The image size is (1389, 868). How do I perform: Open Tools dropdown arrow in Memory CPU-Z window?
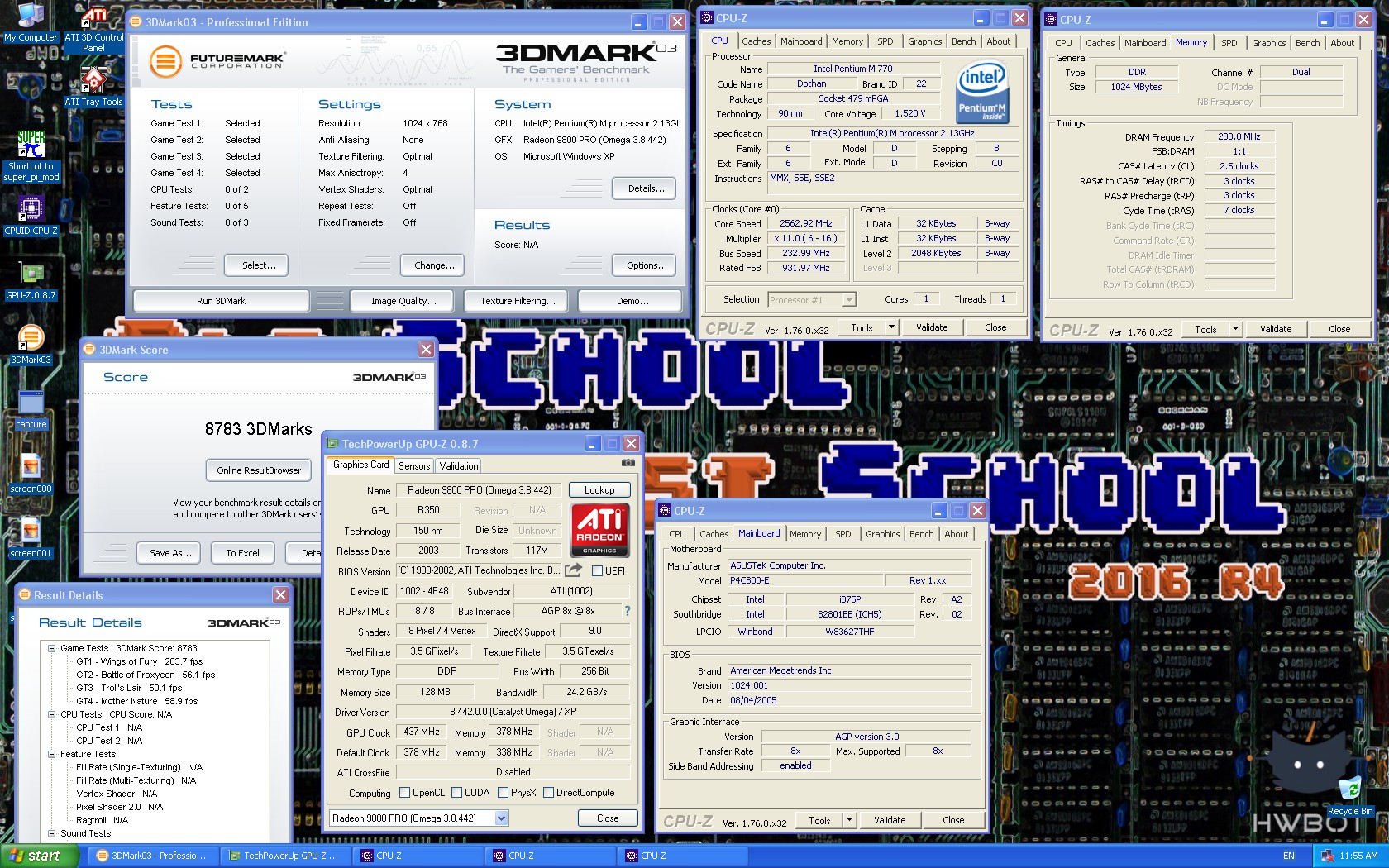coord(1235,329)
